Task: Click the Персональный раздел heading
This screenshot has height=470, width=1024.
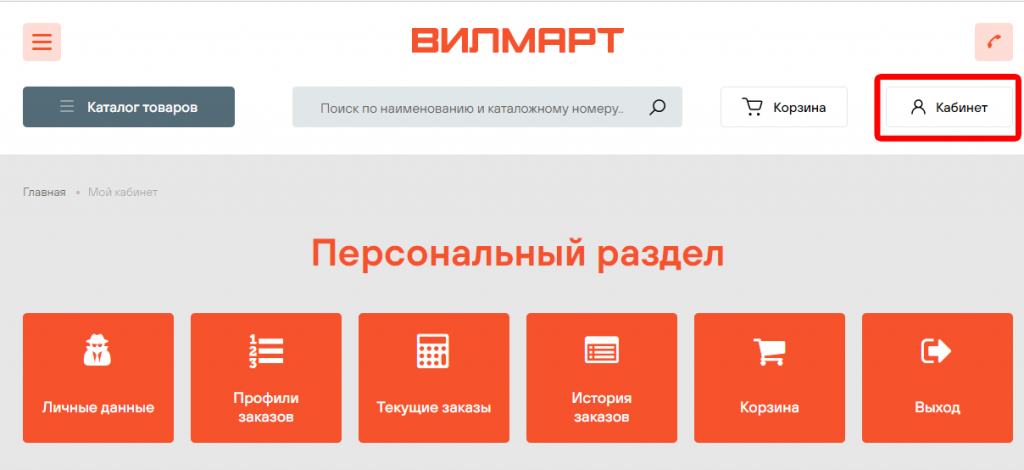Action: click(x=517, y=255)
